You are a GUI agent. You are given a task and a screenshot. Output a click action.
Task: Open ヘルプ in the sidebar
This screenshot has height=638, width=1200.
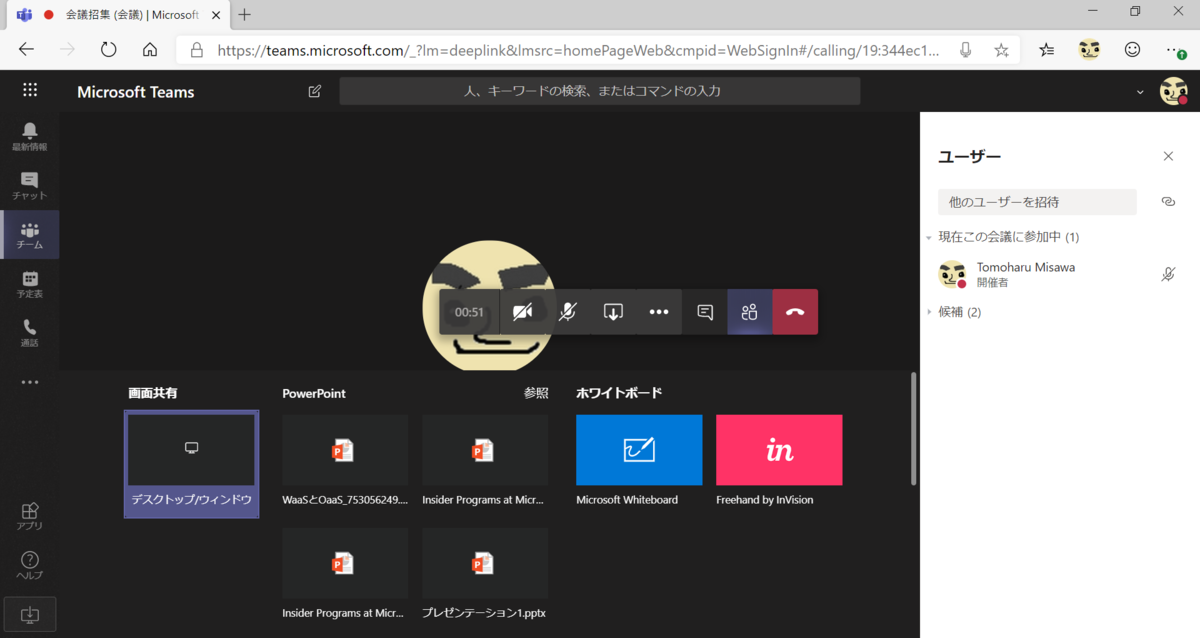(x=29, y=565)
